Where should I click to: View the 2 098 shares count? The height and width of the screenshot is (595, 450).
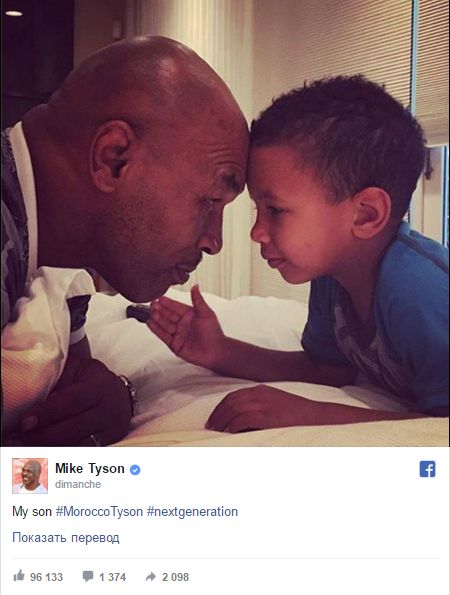coord(175,577)
